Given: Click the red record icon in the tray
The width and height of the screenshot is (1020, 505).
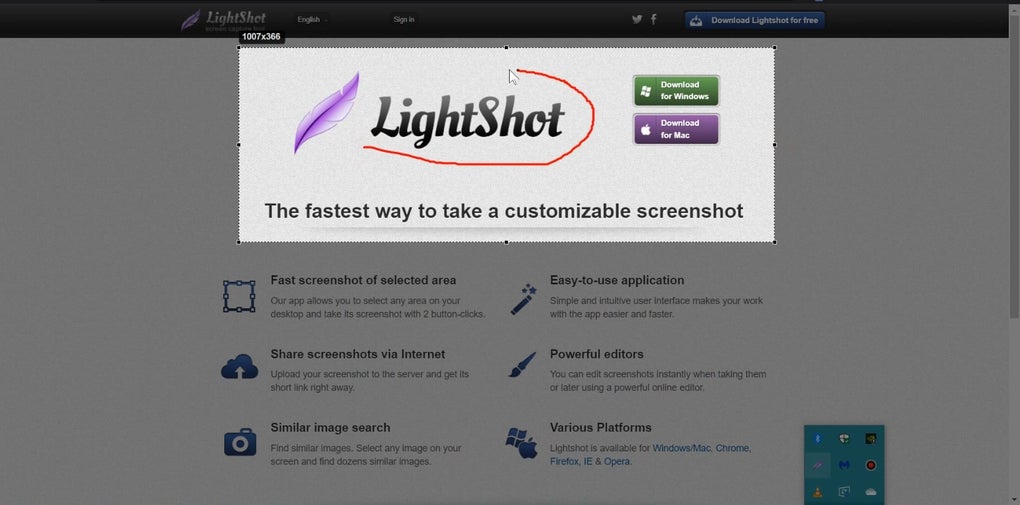Looking at the screenshot, I should 871,465.
